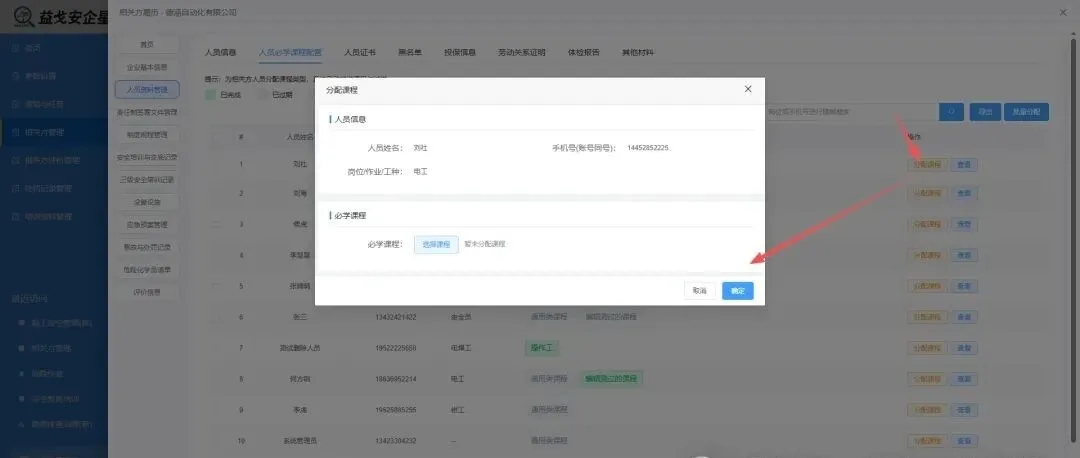Click the 通用类课程 tag in 李虎's row

tap(549, 410)
